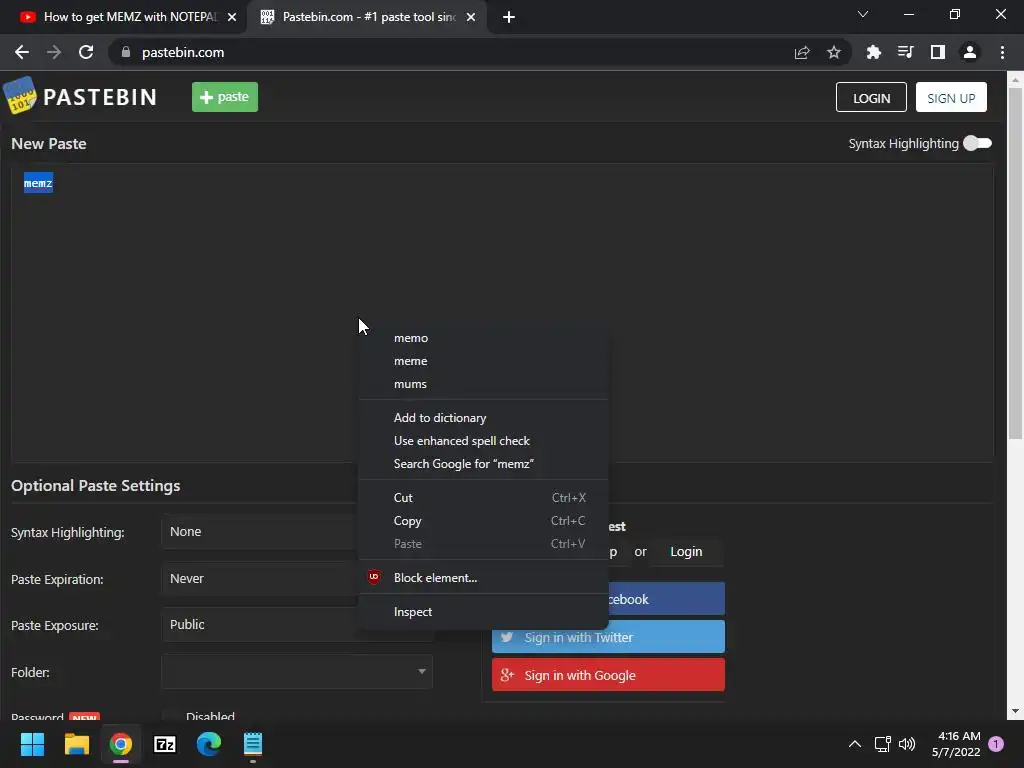Open a new browser tab with plus
Viewport: 1024px width, 768px height.
(x=509, y=17)
